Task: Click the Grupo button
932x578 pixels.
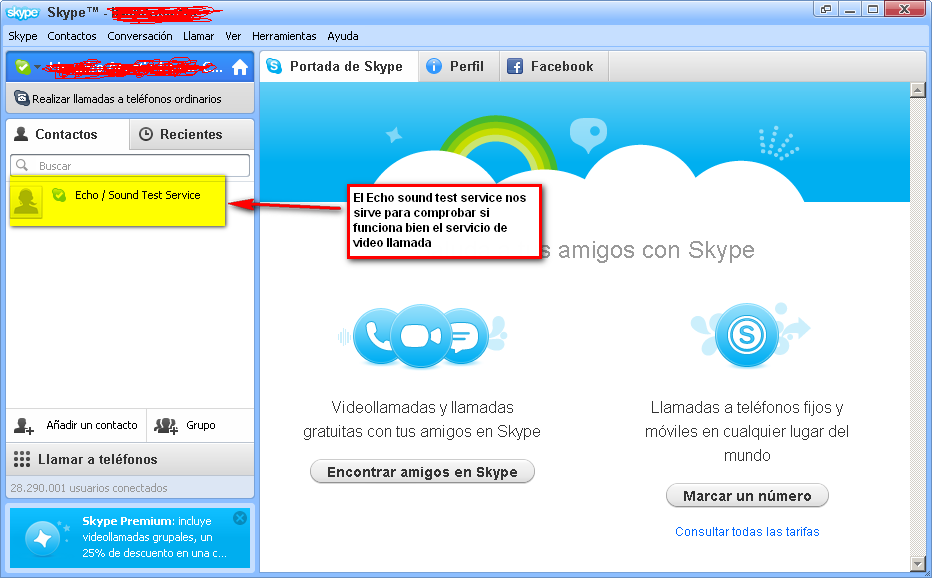Action: click(200, 426)
